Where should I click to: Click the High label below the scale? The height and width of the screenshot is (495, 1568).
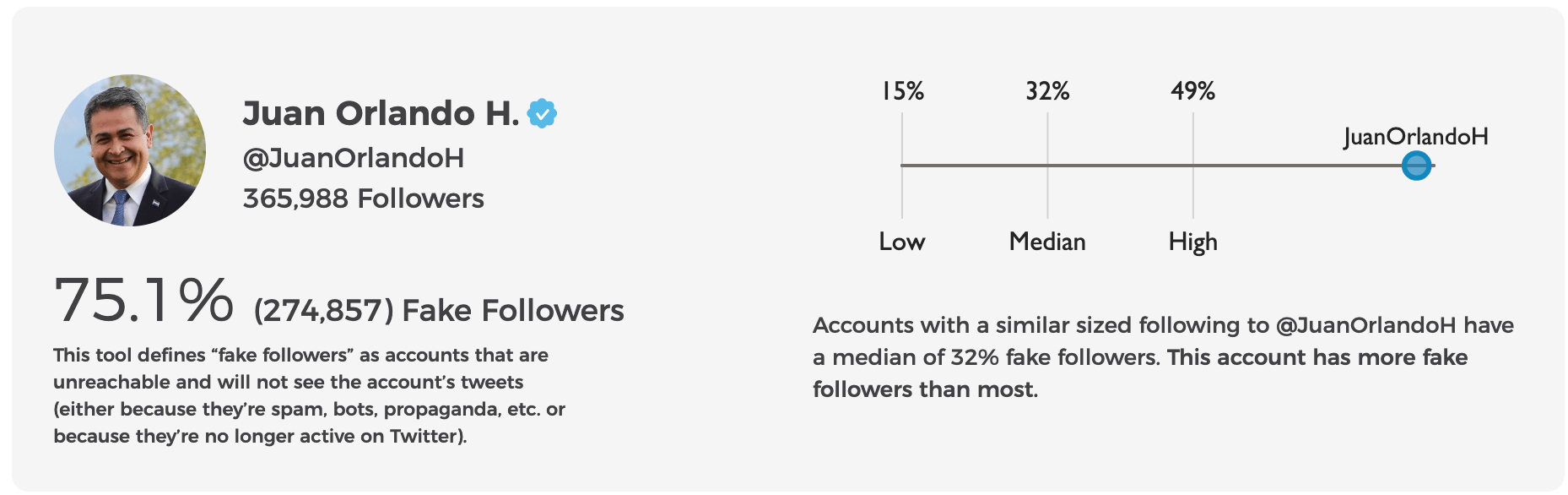pyautogui.click(x=1192, y=242)
